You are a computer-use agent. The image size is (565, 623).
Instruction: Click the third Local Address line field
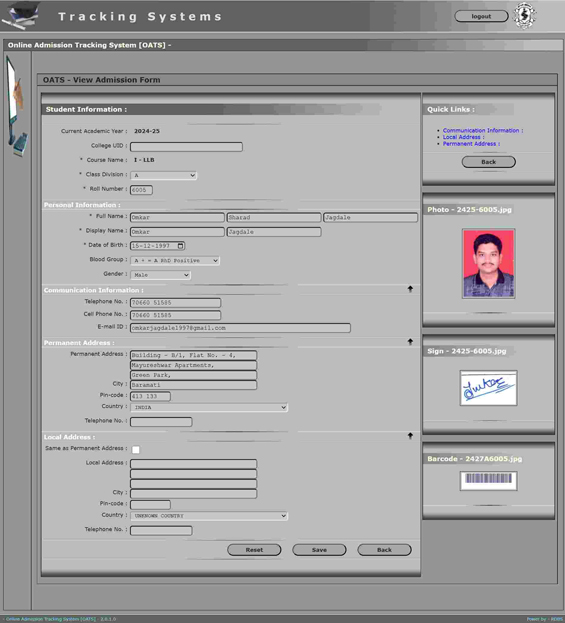click(193, 484)
